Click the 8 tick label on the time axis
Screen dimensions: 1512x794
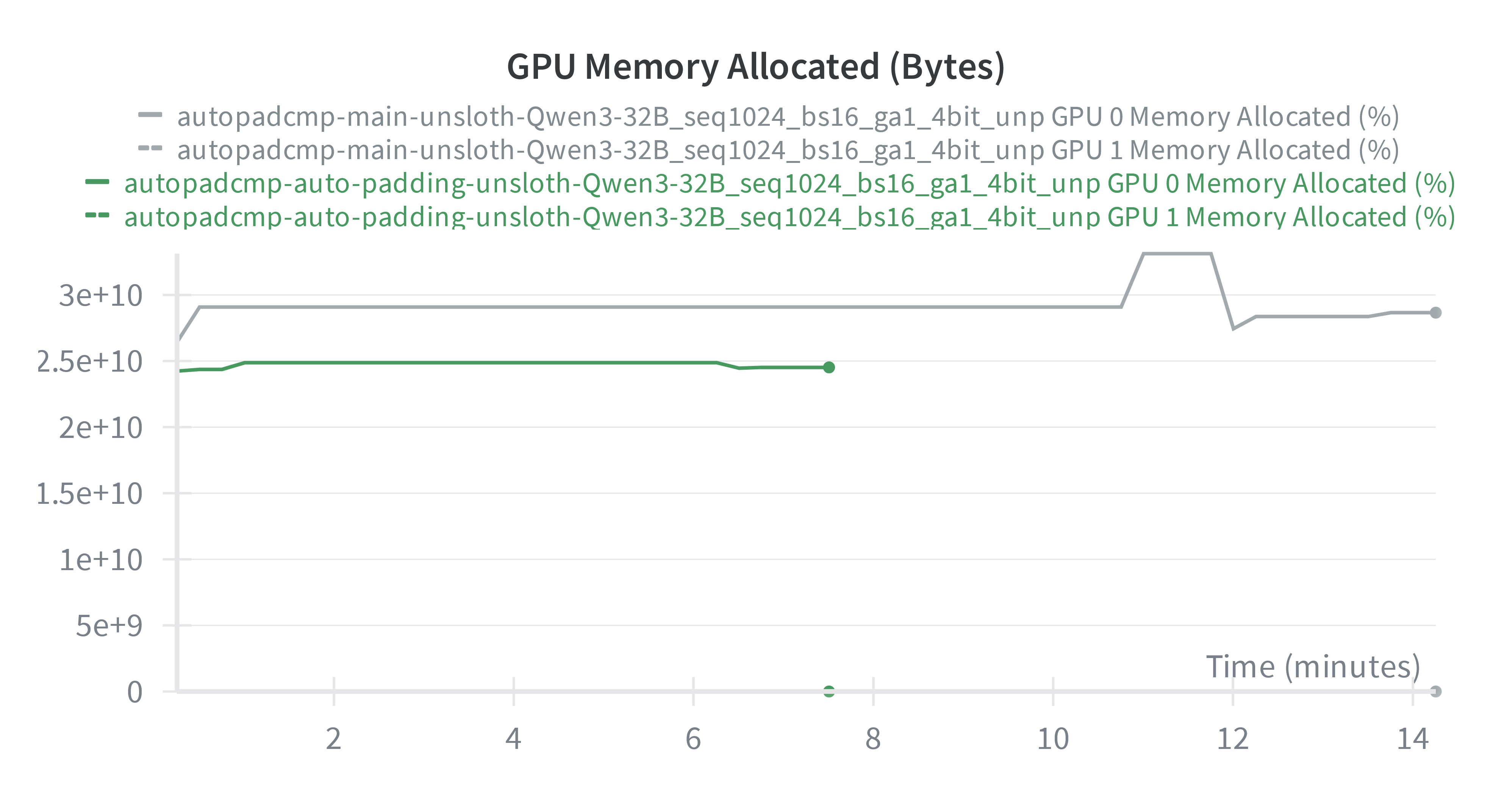tap(873, 739)
